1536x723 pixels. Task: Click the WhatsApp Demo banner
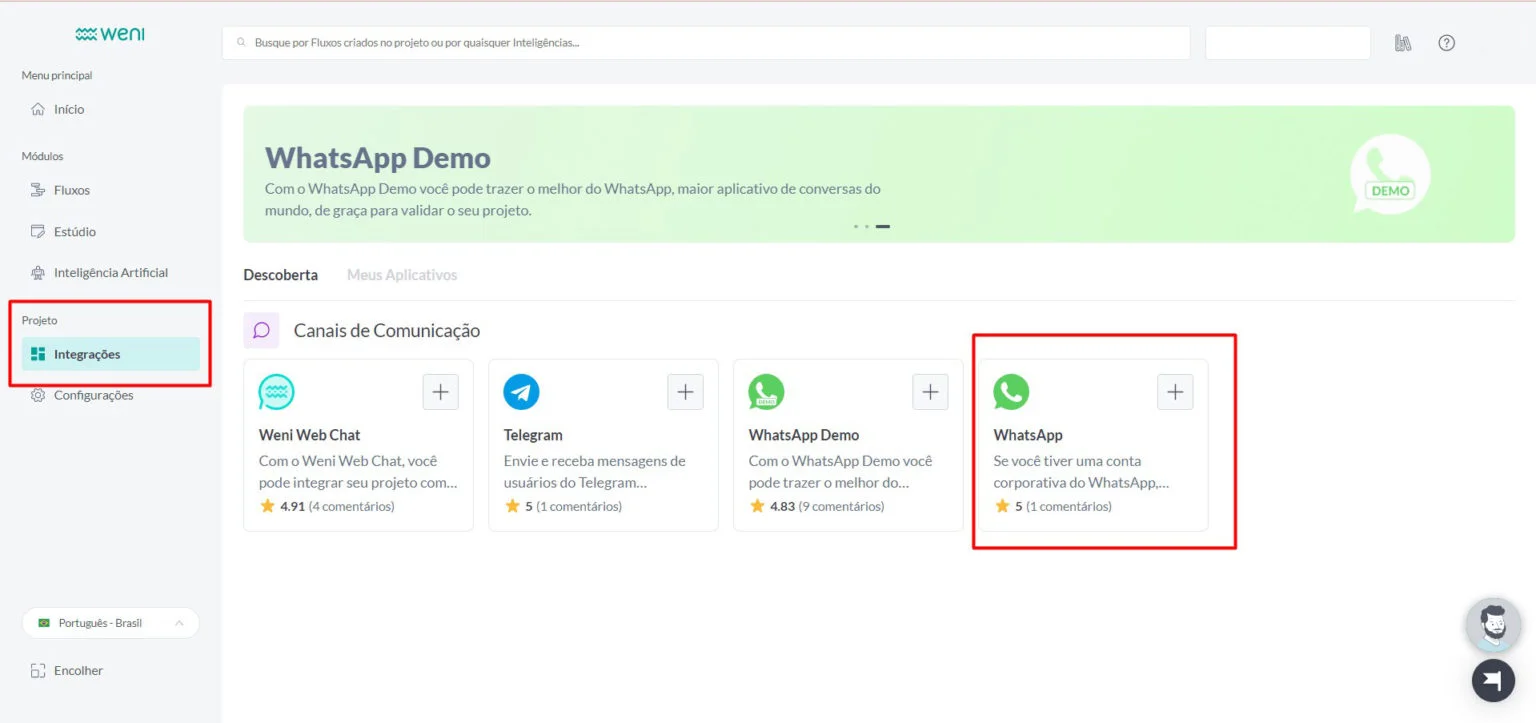coord(879,174)
